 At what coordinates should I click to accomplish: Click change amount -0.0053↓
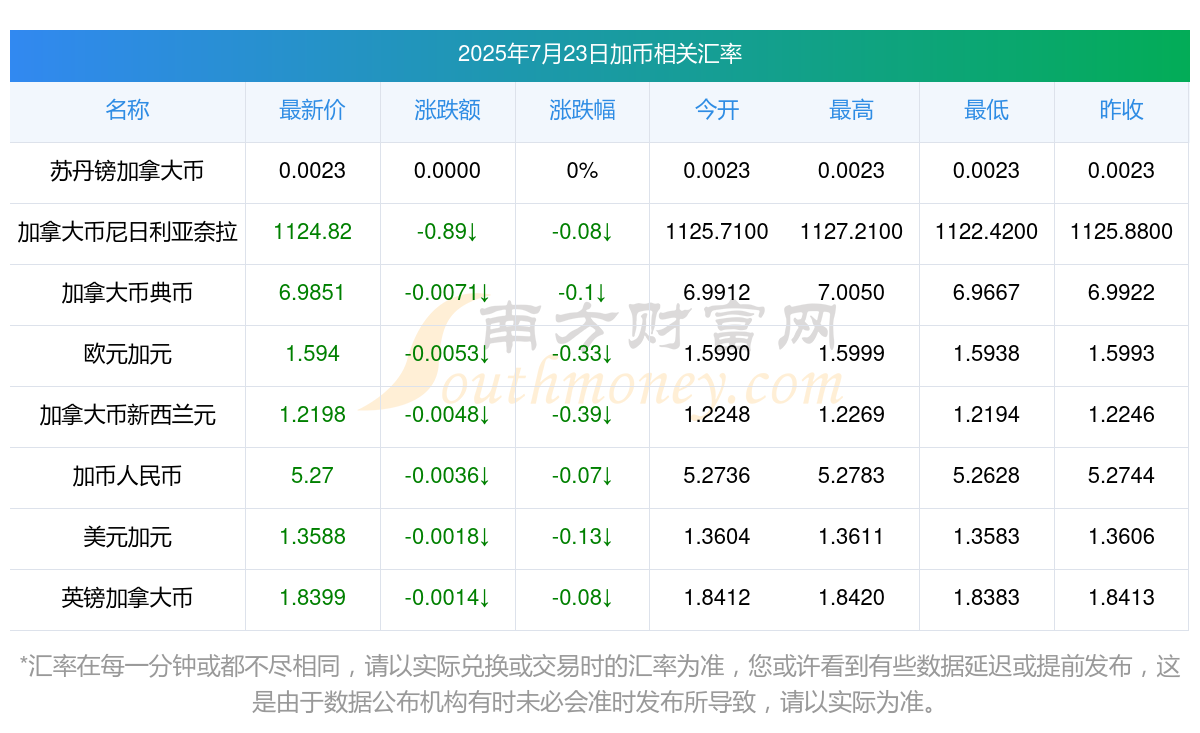point(447,354)
